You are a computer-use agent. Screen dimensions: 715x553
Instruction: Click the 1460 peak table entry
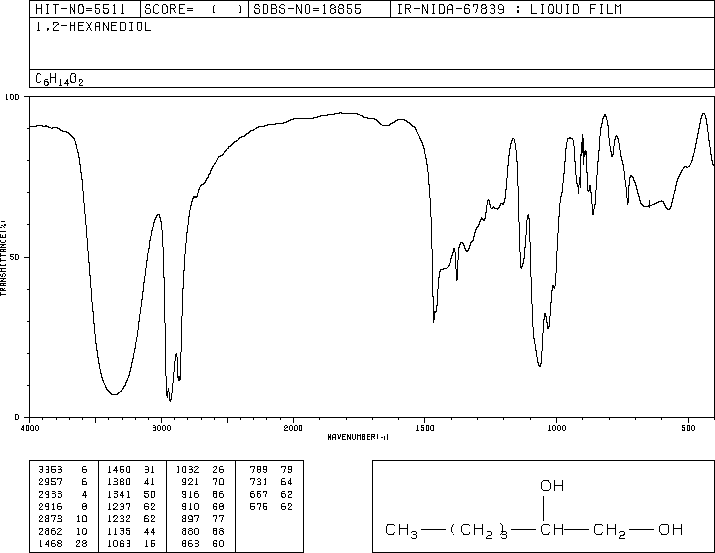pos(131,469)
